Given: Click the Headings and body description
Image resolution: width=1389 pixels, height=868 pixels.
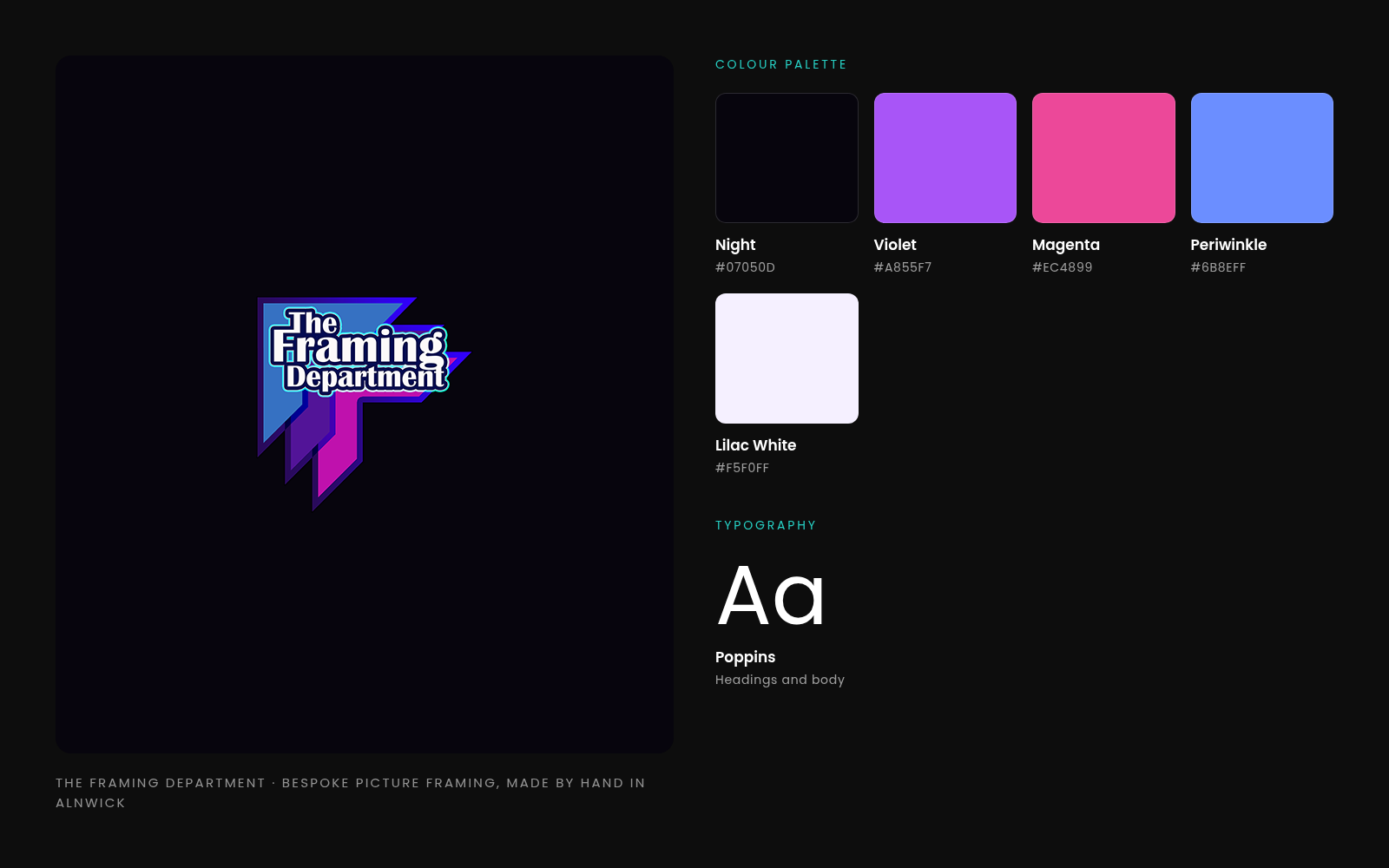Looking at the screenshot, I should 780,680.
